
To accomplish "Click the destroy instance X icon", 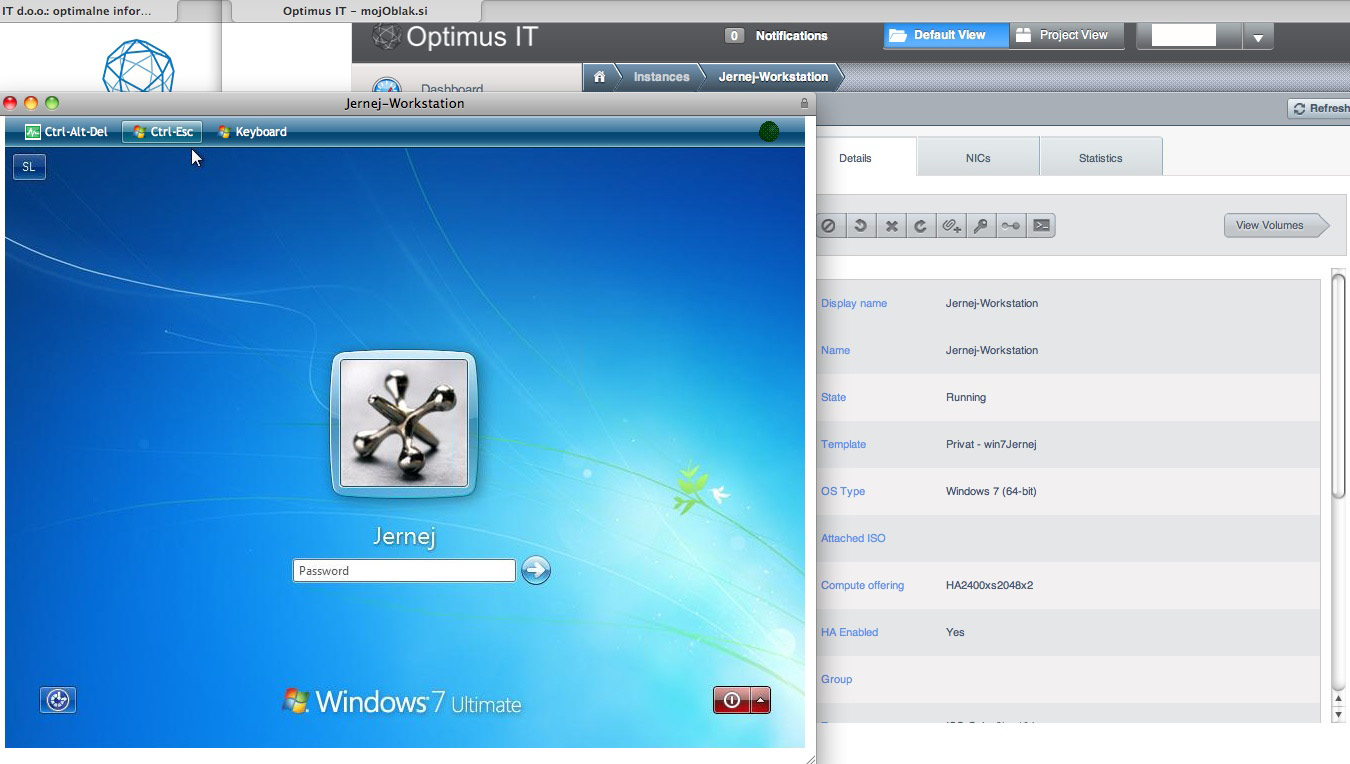I will tap(891, 226).
